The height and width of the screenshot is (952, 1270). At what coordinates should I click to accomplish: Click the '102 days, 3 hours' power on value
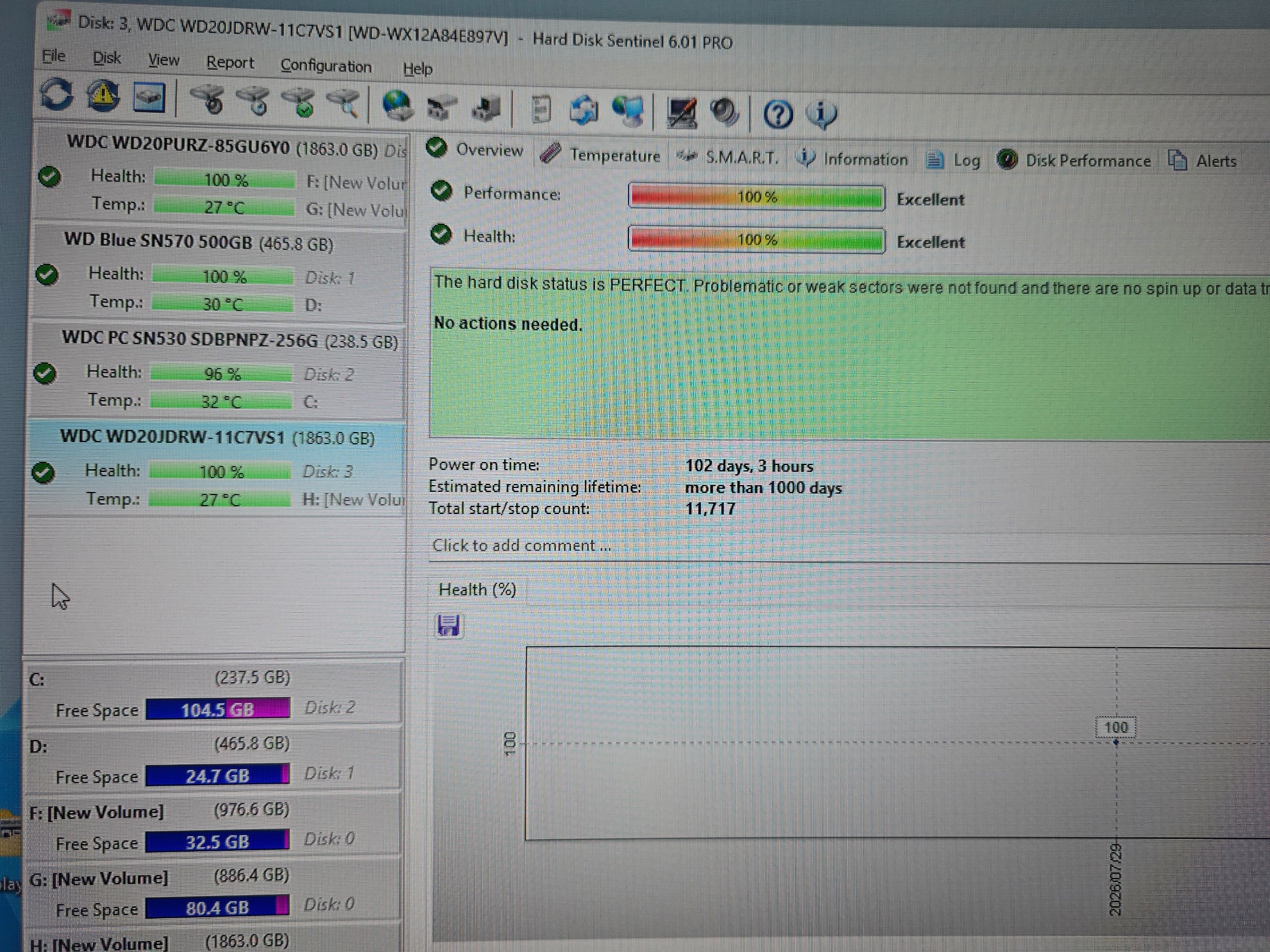(749, 466)
